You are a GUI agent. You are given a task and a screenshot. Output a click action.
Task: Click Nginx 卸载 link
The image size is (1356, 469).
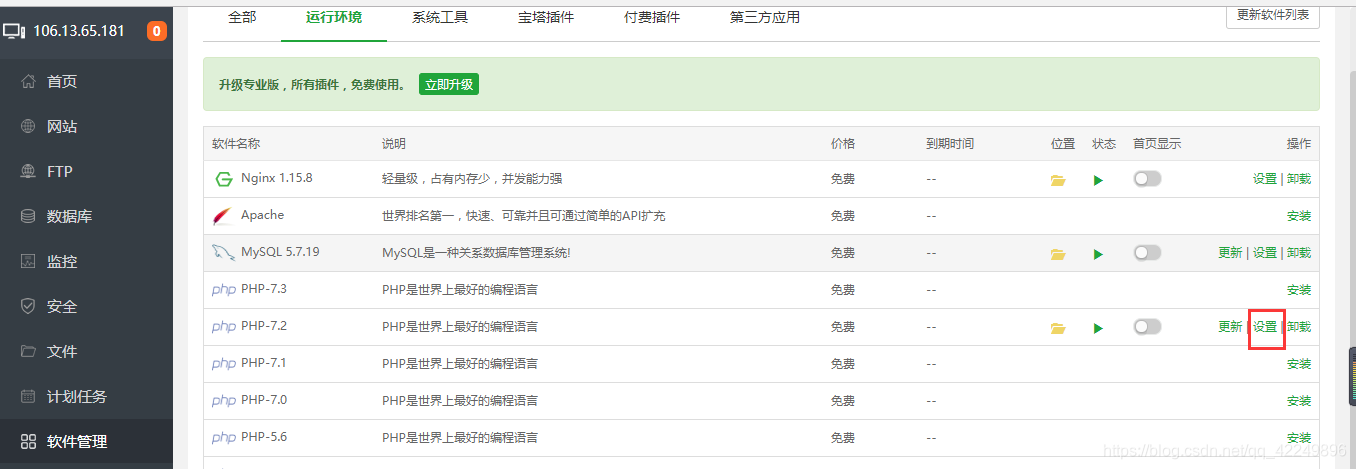coord(1299,179)
